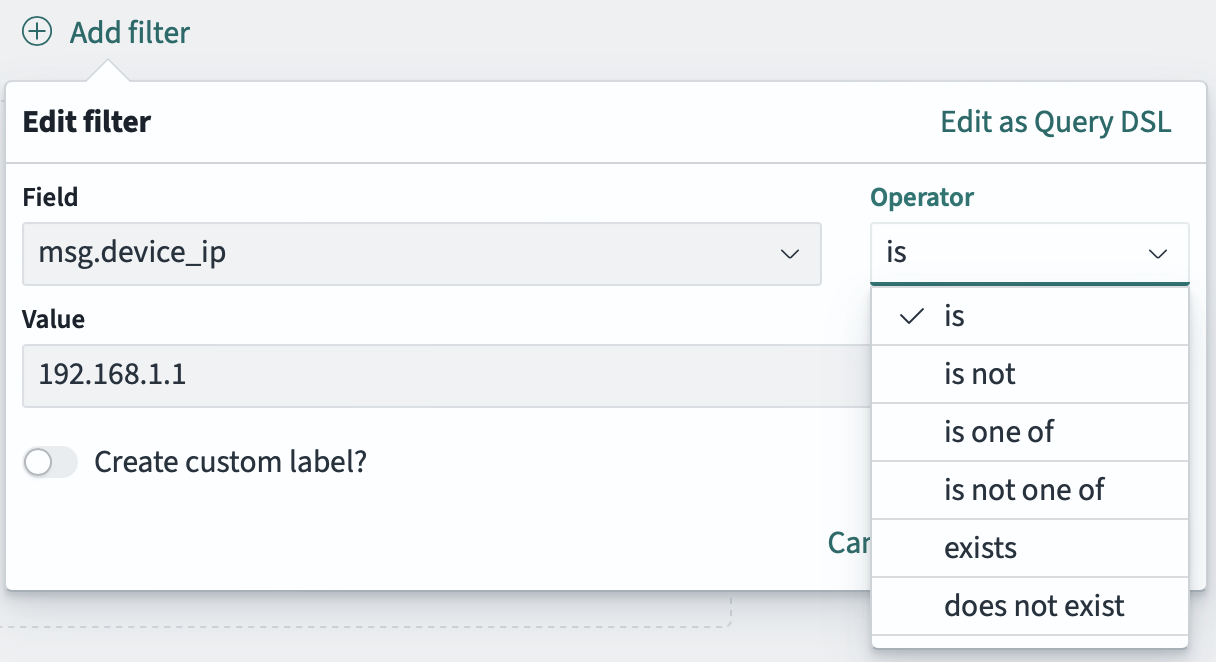Click the Edit filter panel header
Image resolution: width=1216 pixels, height=662 pixels.
[x=86, y=121]
